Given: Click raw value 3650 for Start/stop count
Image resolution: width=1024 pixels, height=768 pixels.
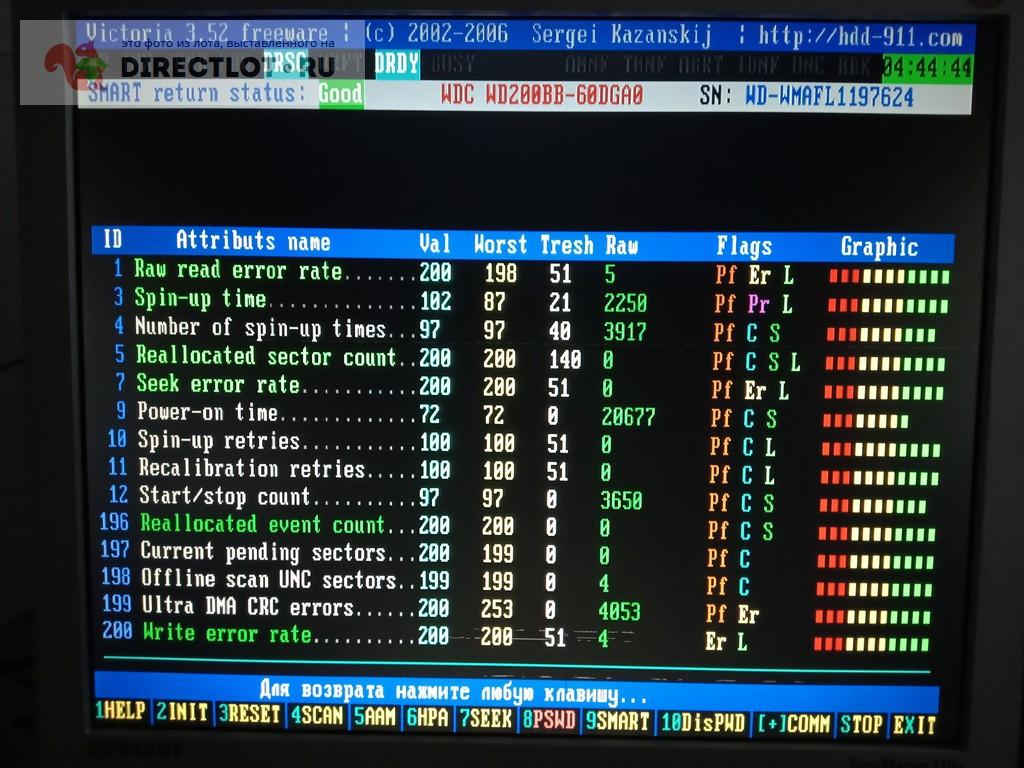Looking at the screenshot, I should click(621, 501).
